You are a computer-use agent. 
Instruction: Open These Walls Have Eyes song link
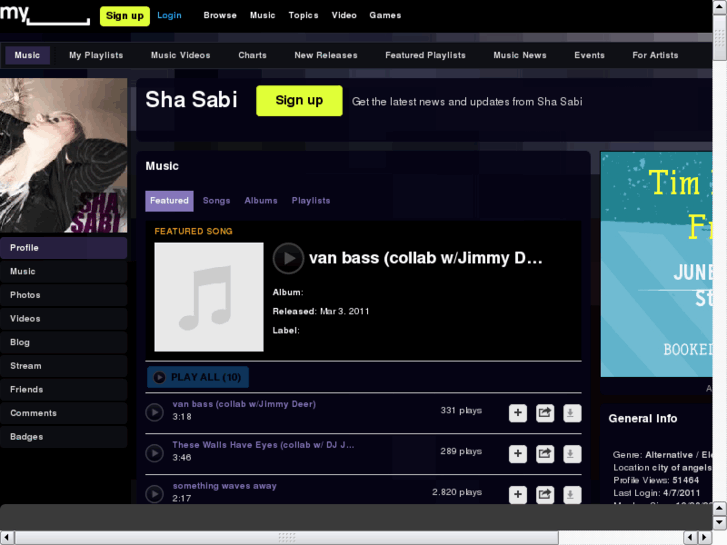point(263,445)
